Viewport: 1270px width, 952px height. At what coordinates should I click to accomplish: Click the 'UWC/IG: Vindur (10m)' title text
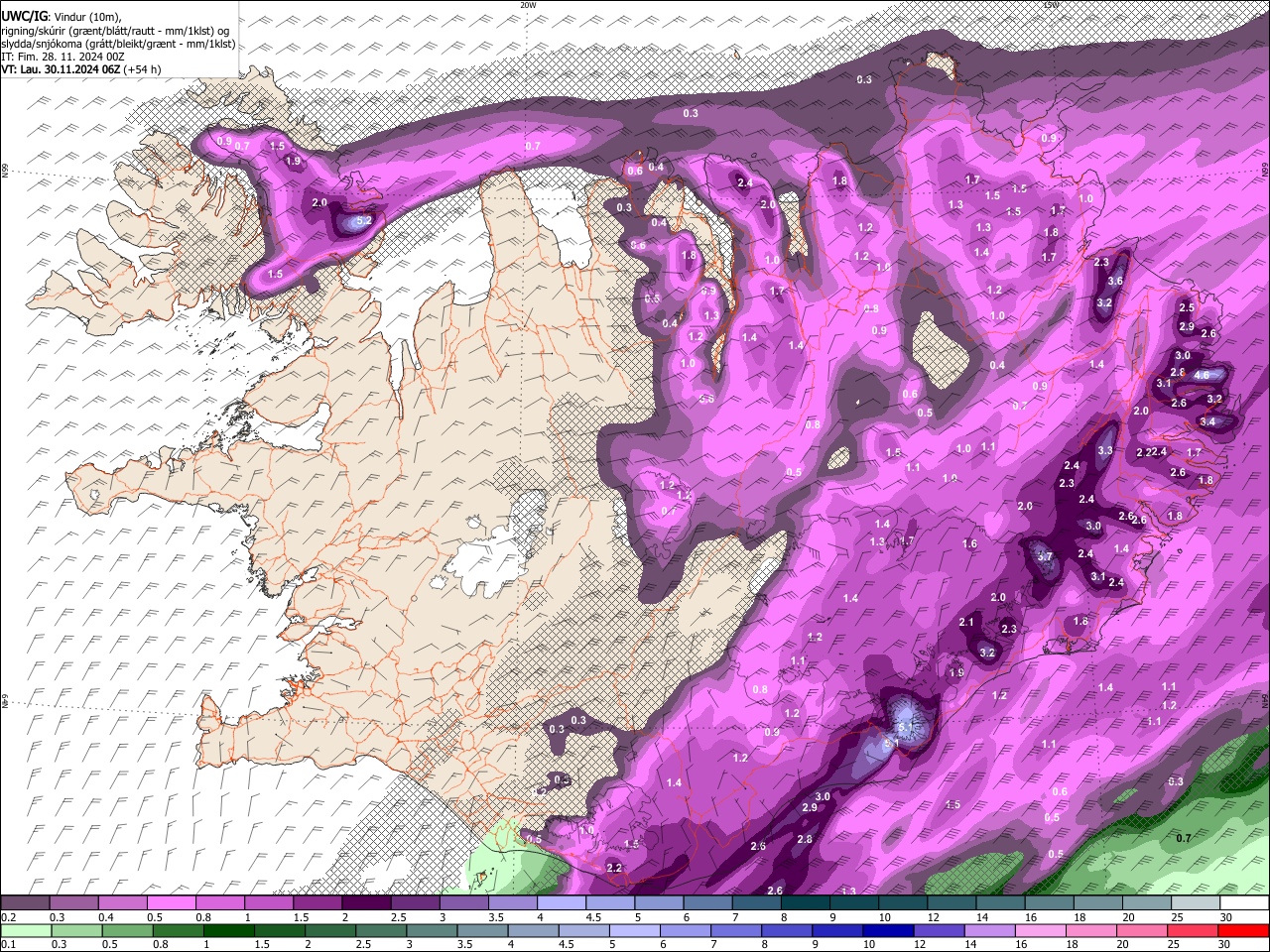pyautogui.click(x=62, y=16)
